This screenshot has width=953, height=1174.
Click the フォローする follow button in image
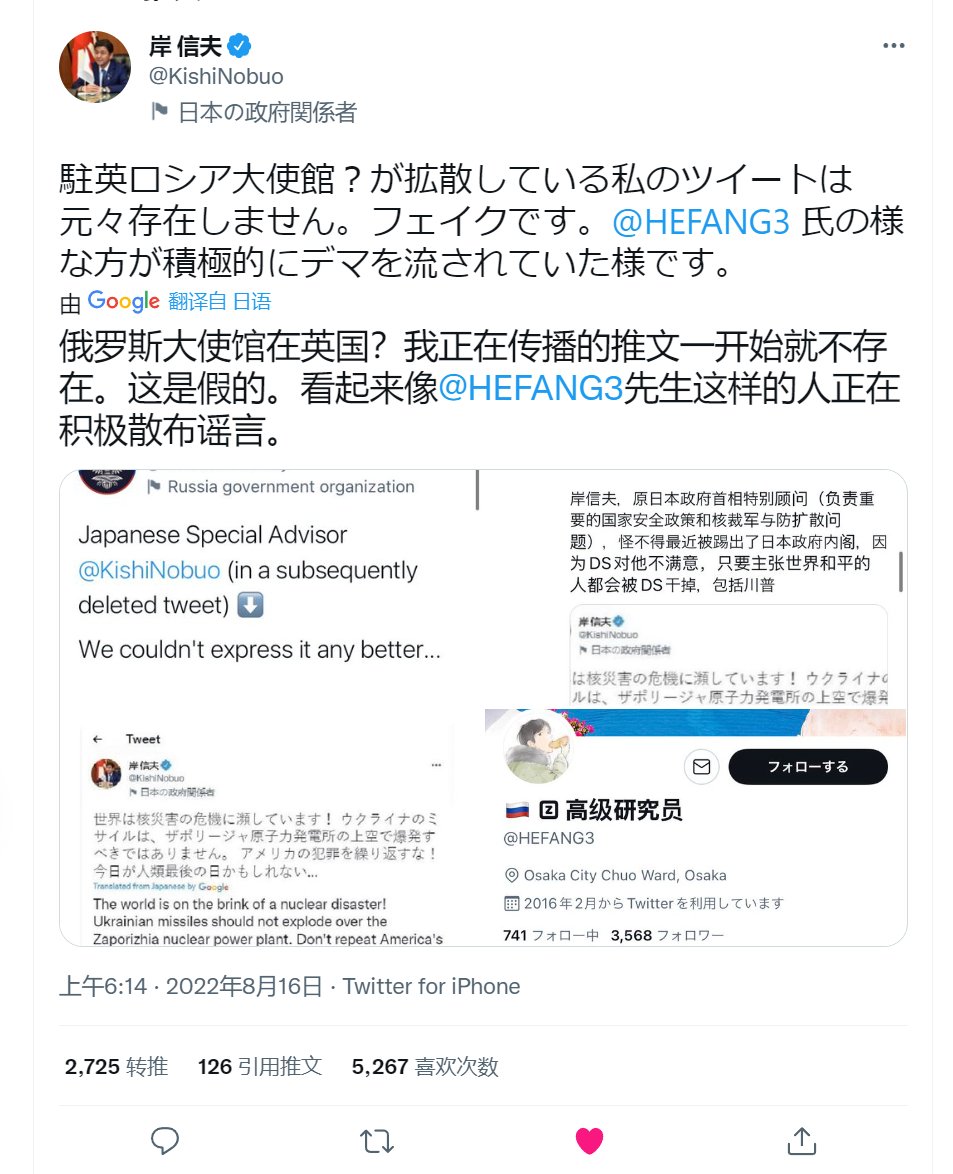click(x=808, y=767)
